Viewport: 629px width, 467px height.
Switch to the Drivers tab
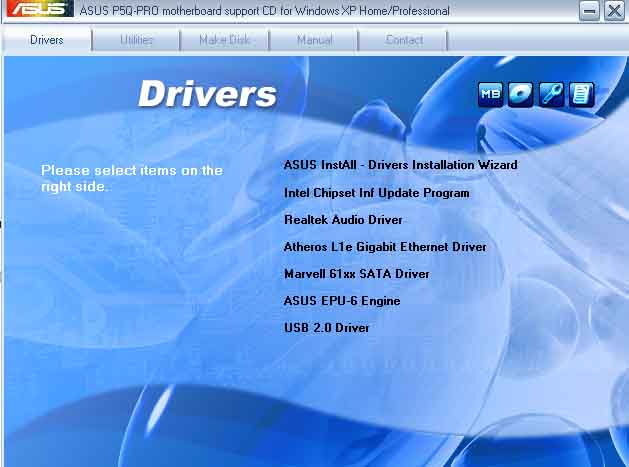[x=47, y=40]
